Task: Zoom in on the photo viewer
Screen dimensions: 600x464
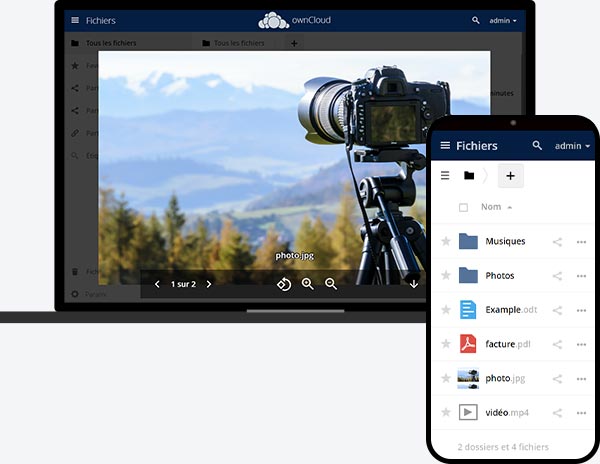Action: click(x=308, y=284)
